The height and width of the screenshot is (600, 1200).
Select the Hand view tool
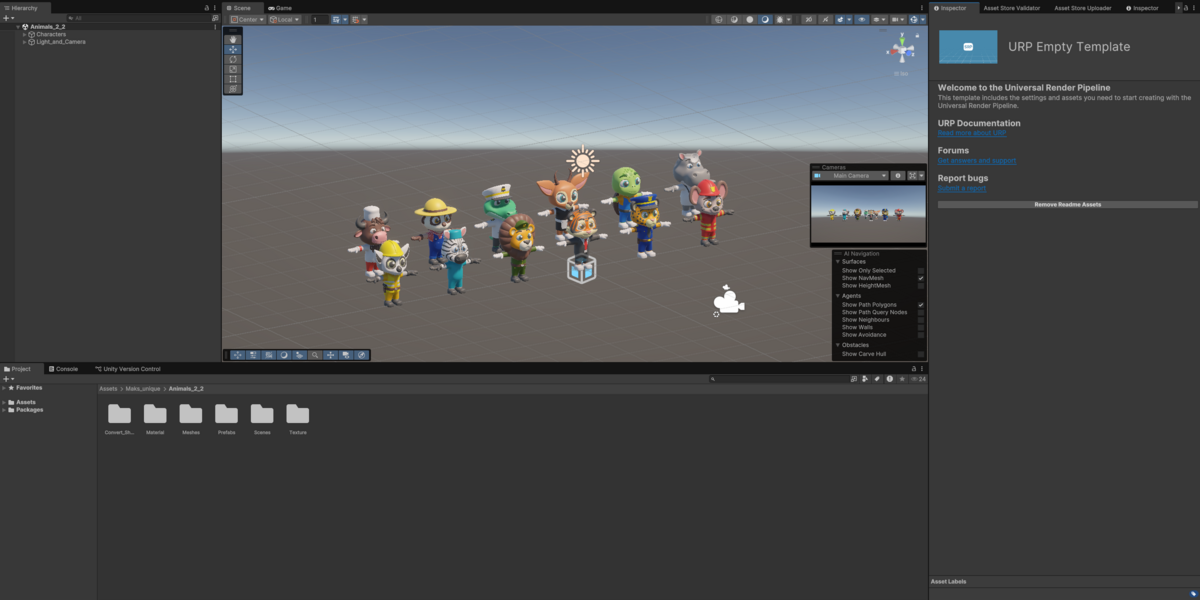[233, 39]
